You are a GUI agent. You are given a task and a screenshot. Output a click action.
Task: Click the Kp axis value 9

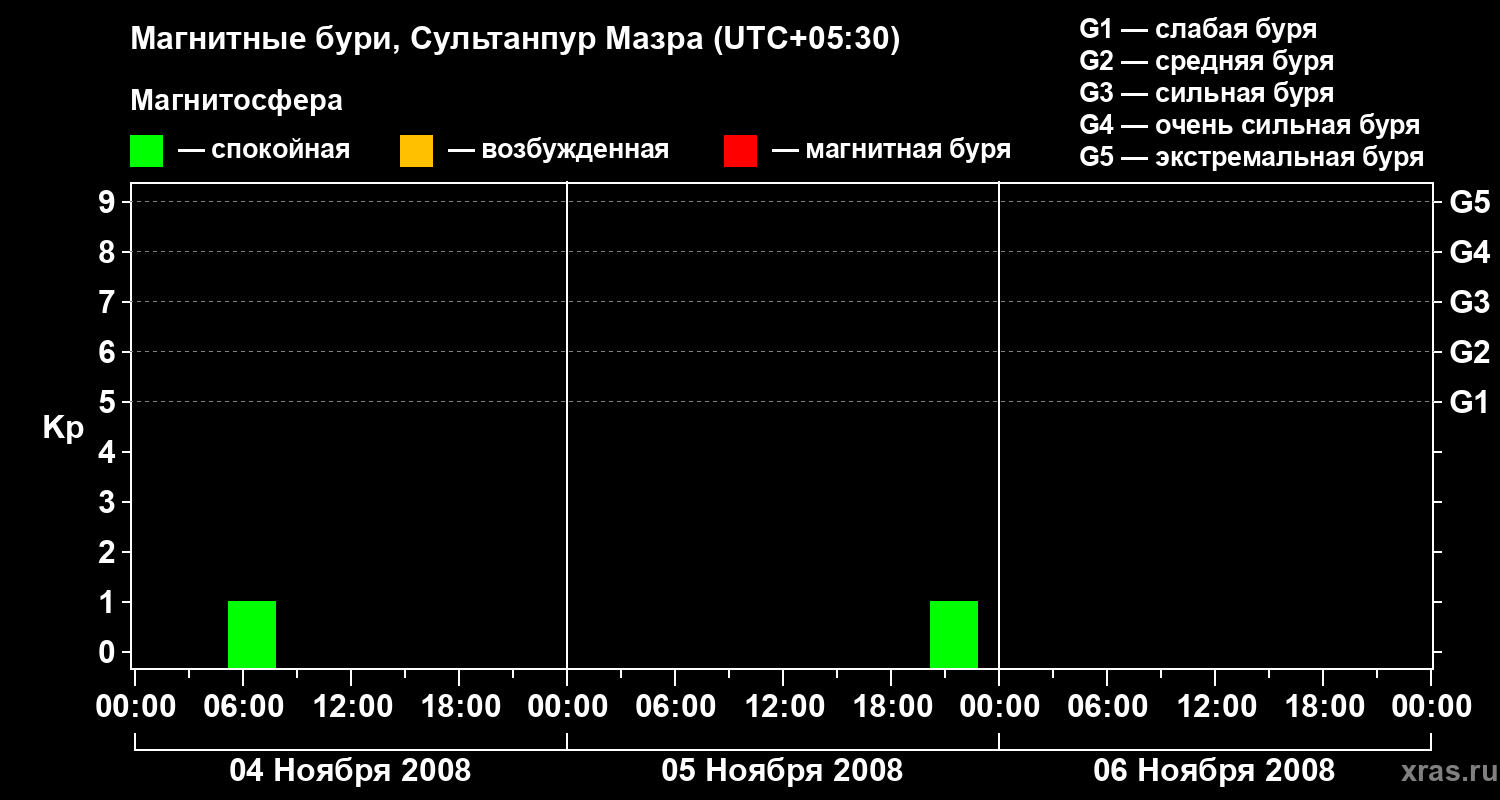[109, 202]
